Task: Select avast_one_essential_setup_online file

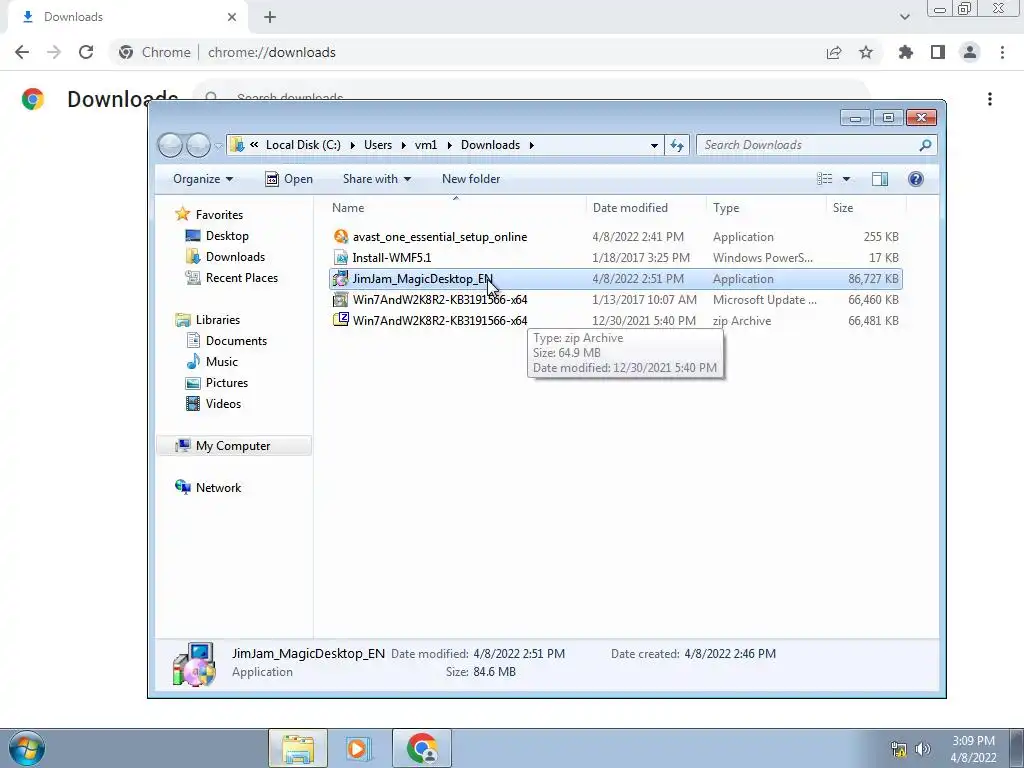Action: pos(616,236)
